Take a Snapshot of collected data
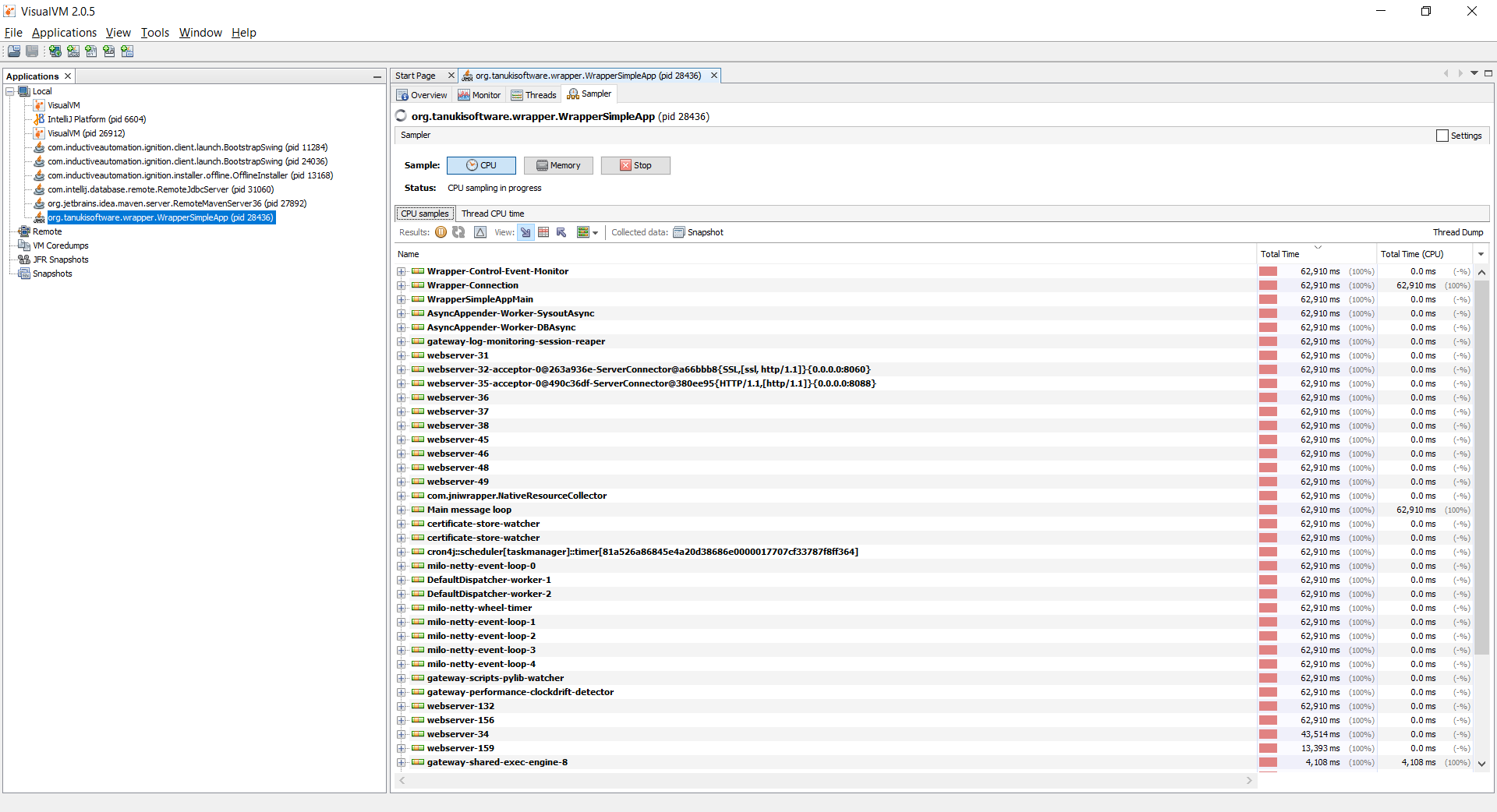1497x812 pixels. click(699, 232)
